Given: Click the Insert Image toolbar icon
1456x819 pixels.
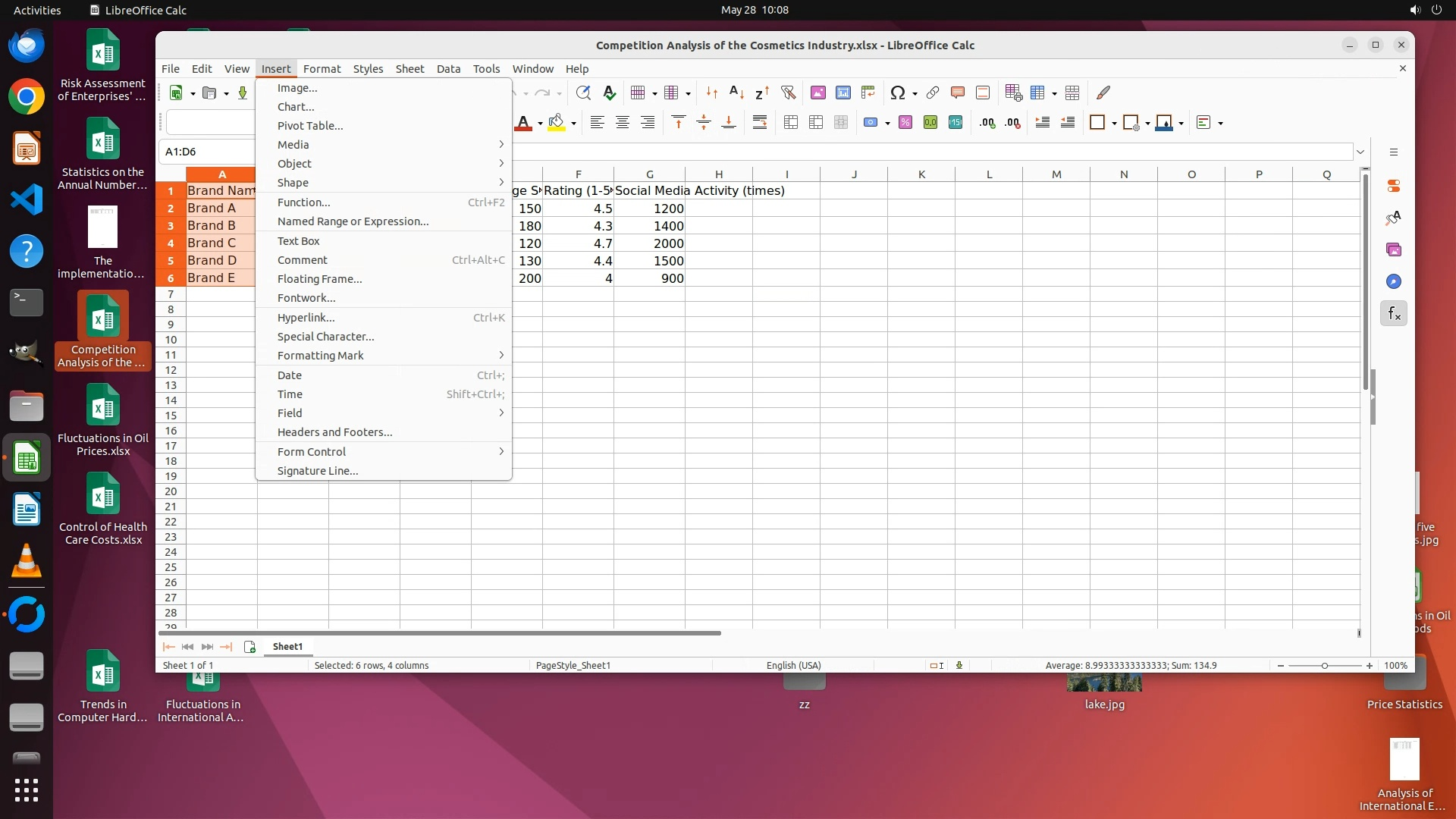Looking at the screenshot, I should tap(817, 93).
